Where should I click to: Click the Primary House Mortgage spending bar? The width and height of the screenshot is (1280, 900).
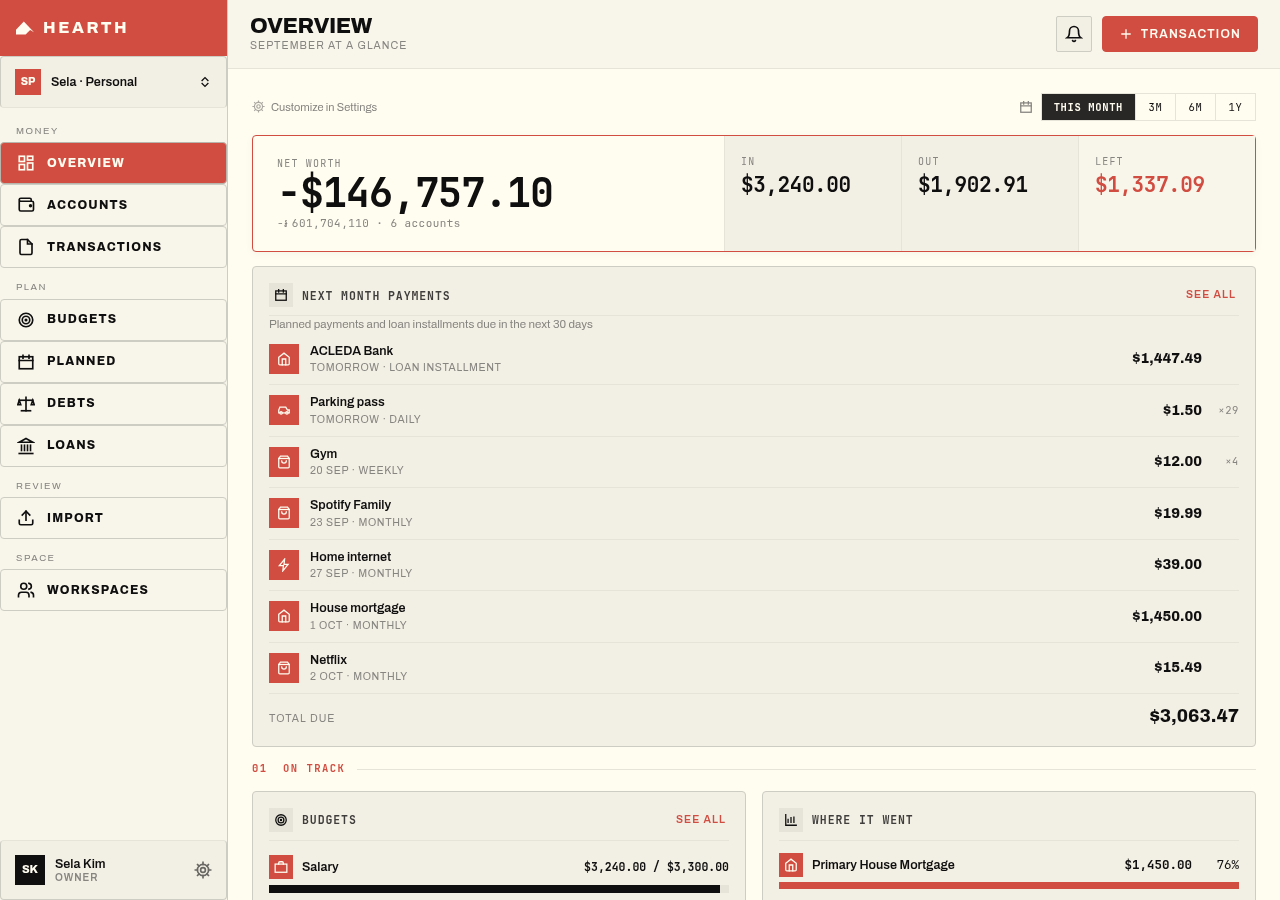point(1009,885)
